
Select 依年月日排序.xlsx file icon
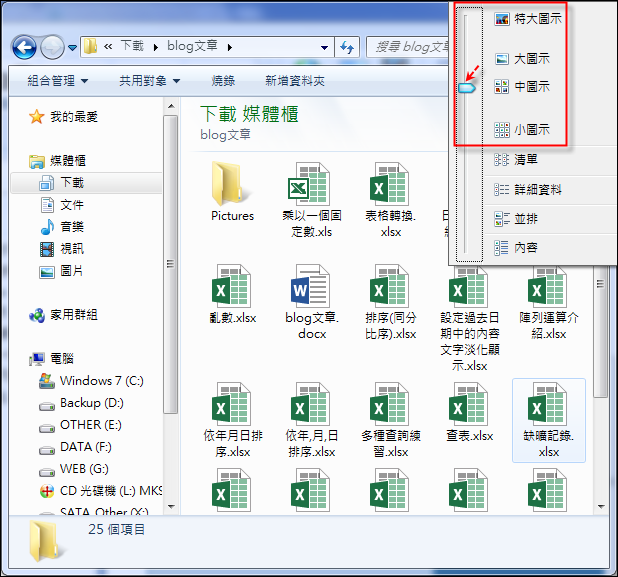tap(232, 404)
